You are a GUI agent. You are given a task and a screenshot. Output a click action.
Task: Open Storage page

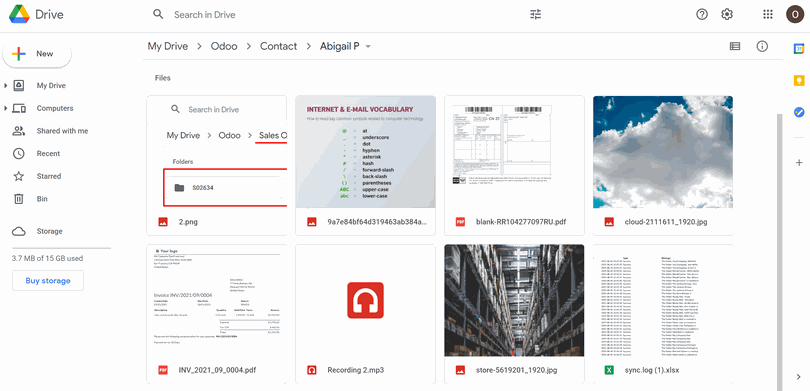pyautogui.click(x=50, y=231)
